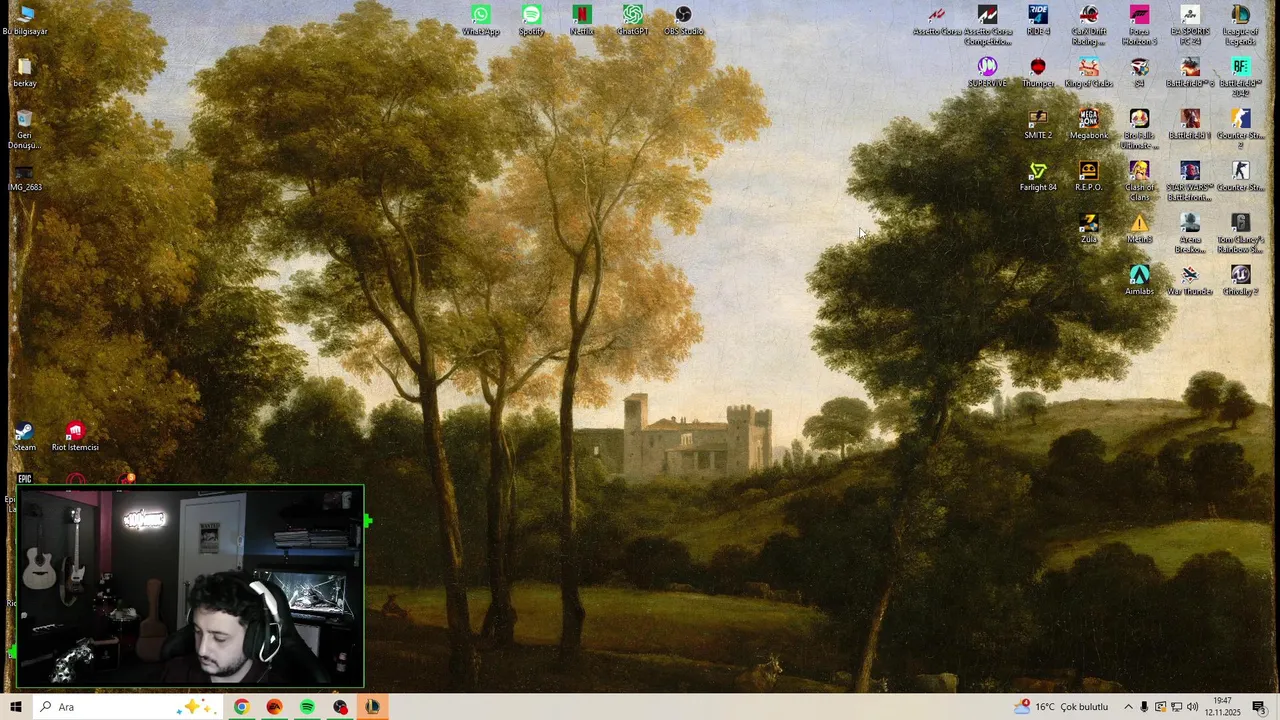Open Spotify from the taskbar
This screenshot has width=1280, height=720.
point(307,707)
